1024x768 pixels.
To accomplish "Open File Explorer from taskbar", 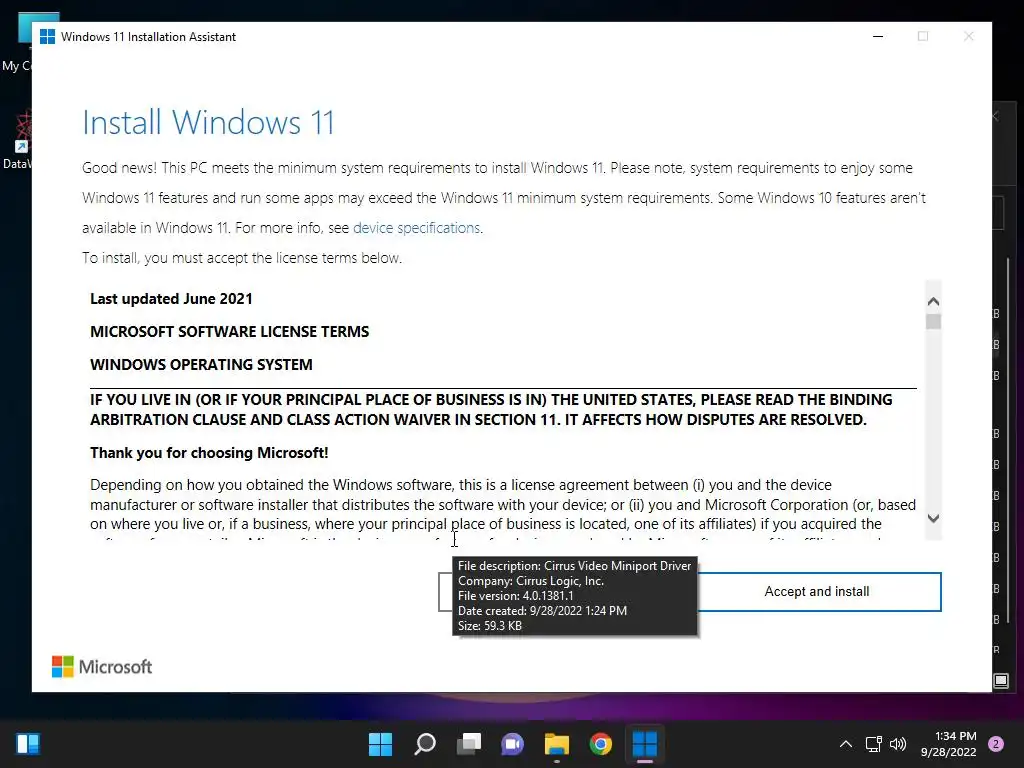I will click(x=556, y=744).
